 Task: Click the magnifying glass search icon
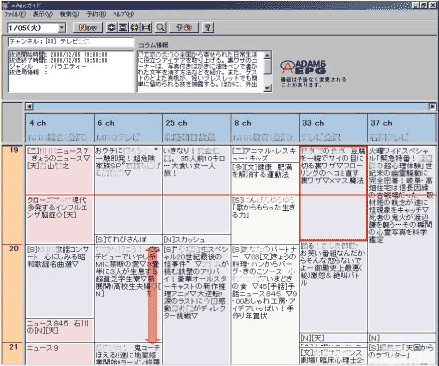pos(160,27)
